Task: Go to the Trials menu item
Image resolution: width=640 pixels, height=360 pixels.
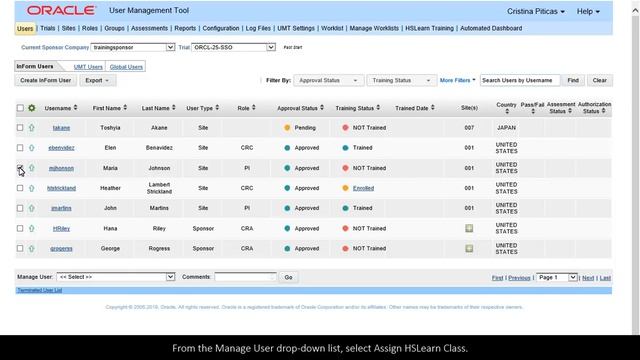Action: (x=48, y=28)
